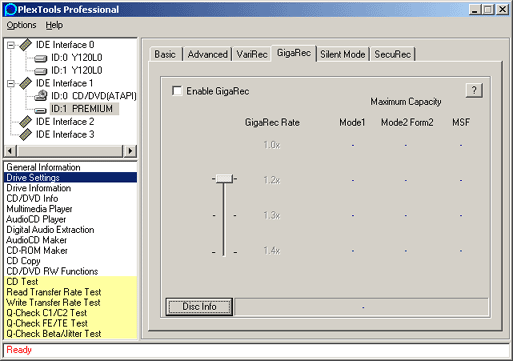Select ID:1 Y120L0 in the tree
The image size is (513, 361).
pyautogui.click(x=77, y=70)
